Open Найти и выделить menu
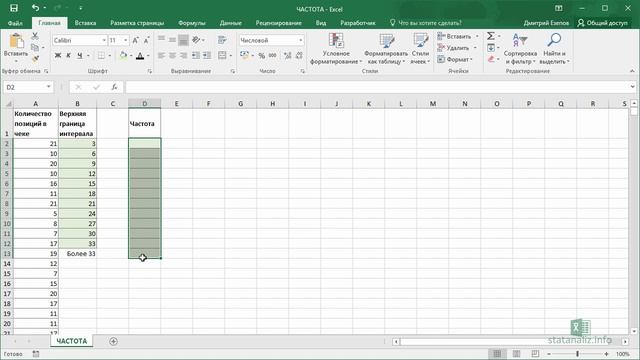The image size is (640, 360). tap(554, 49)
